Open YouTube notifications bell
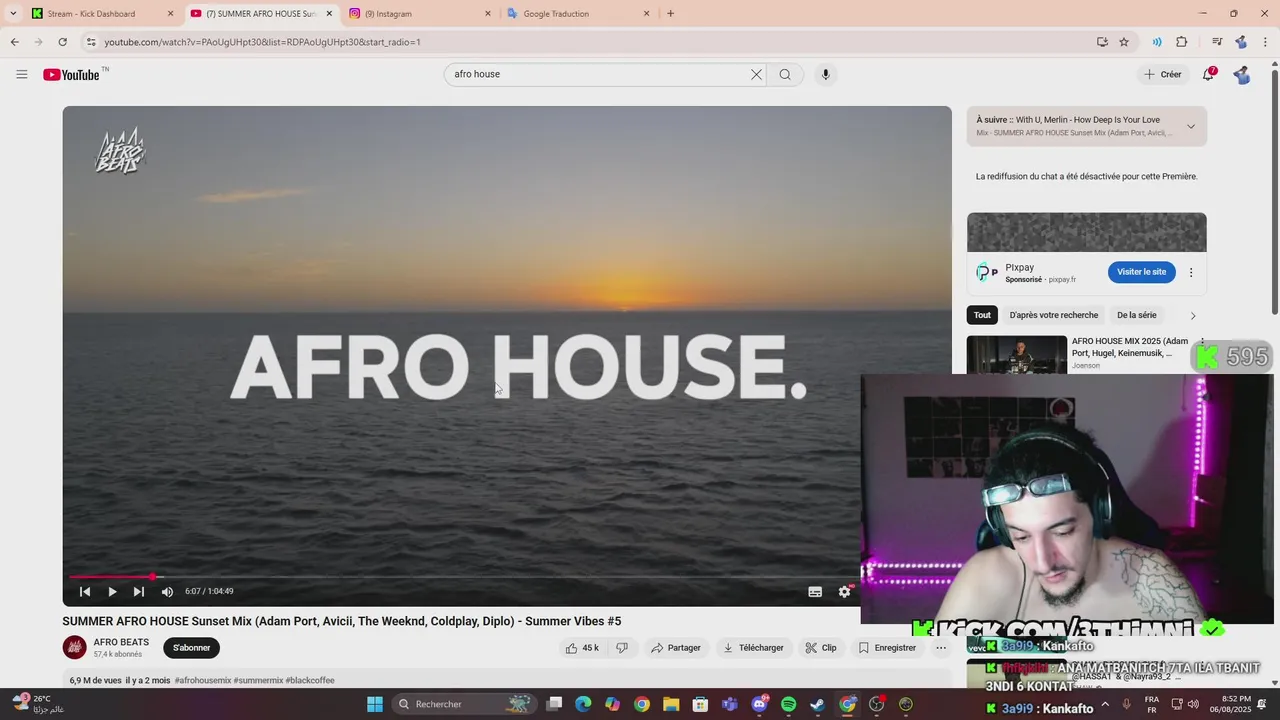This screenshot has height=720, width=1280. pyautogui.click(x=1209, y=74)
